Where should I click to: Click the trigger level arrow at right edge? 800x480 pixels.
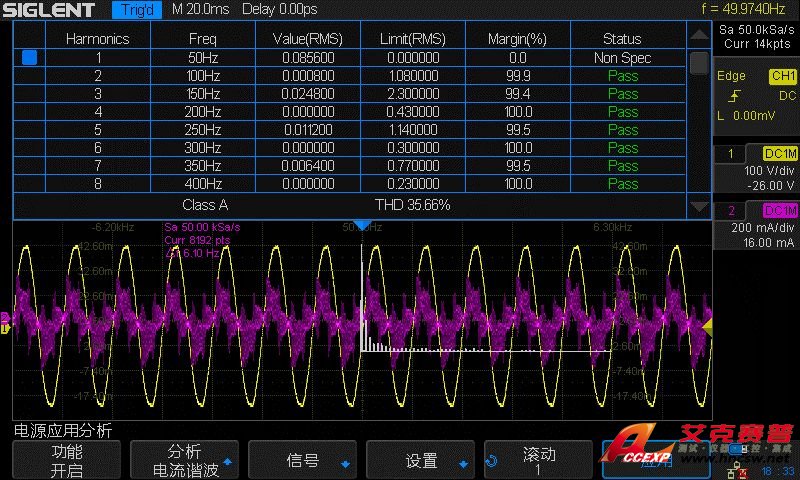(707, 327)
